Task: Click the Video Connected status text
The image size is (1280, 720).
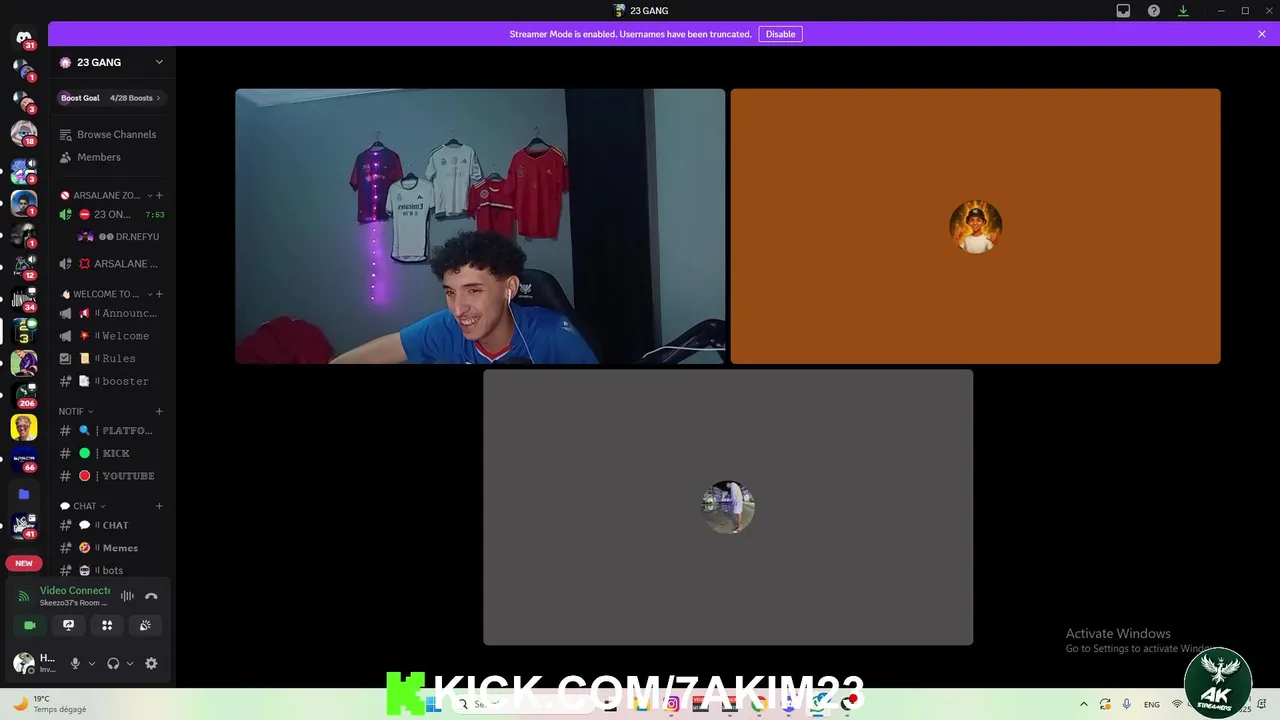Action: (75, 590)
